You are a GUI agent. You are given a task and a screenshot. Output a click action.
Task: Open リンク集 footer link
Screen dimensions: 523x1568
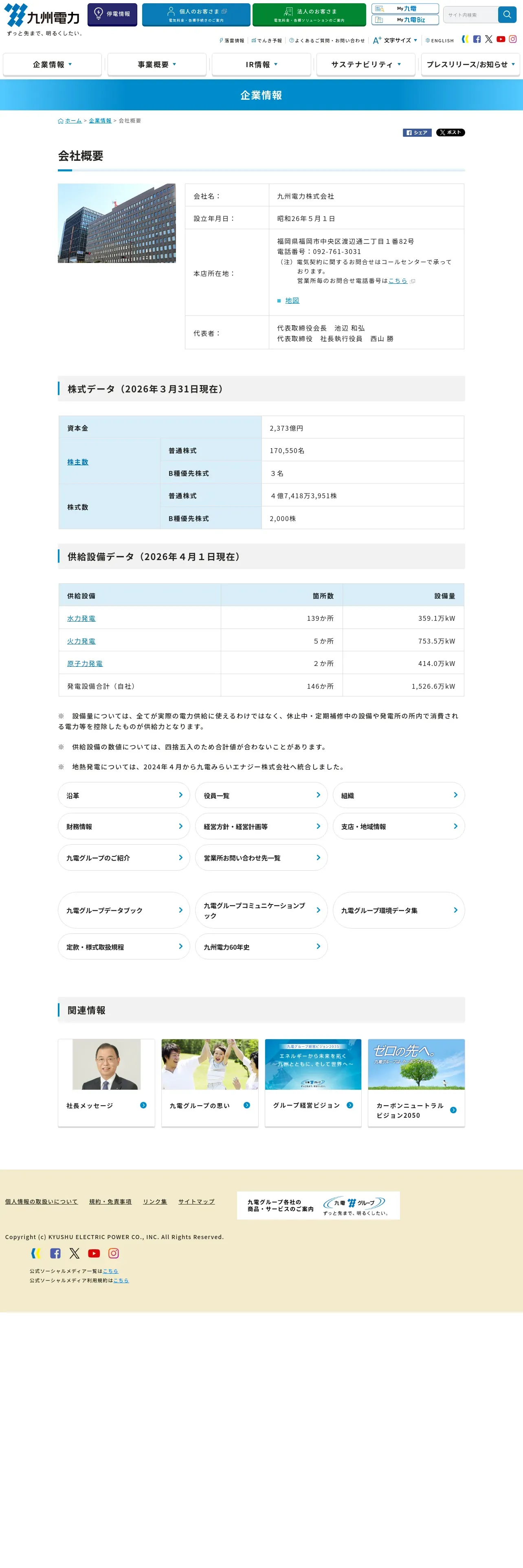tap(155, 1202)
